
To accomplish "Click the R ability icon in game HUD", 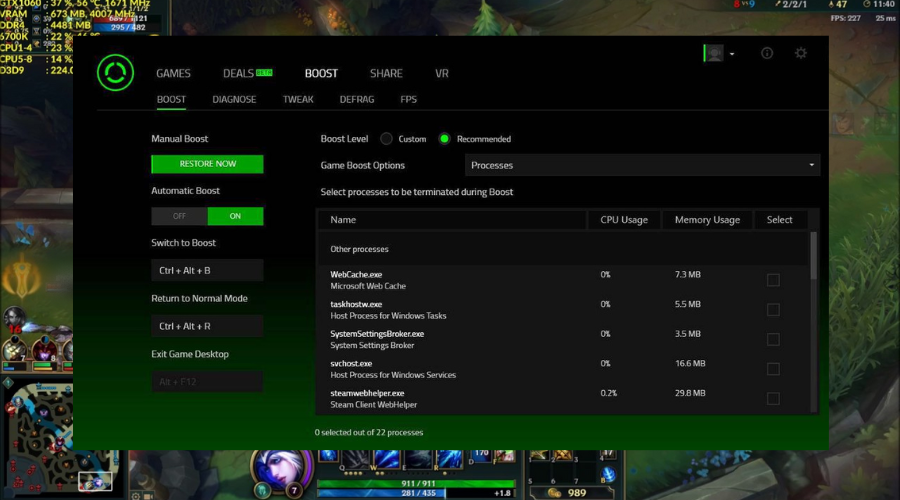I will (x=449, y=459).
